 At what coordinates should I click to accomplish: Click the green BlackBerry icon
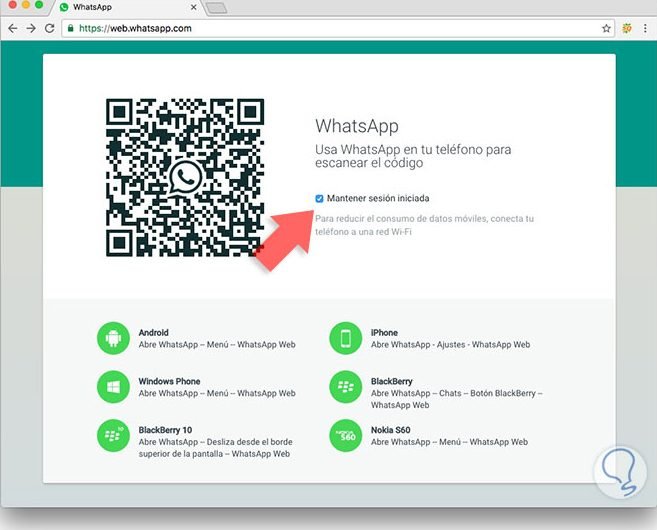345,387
